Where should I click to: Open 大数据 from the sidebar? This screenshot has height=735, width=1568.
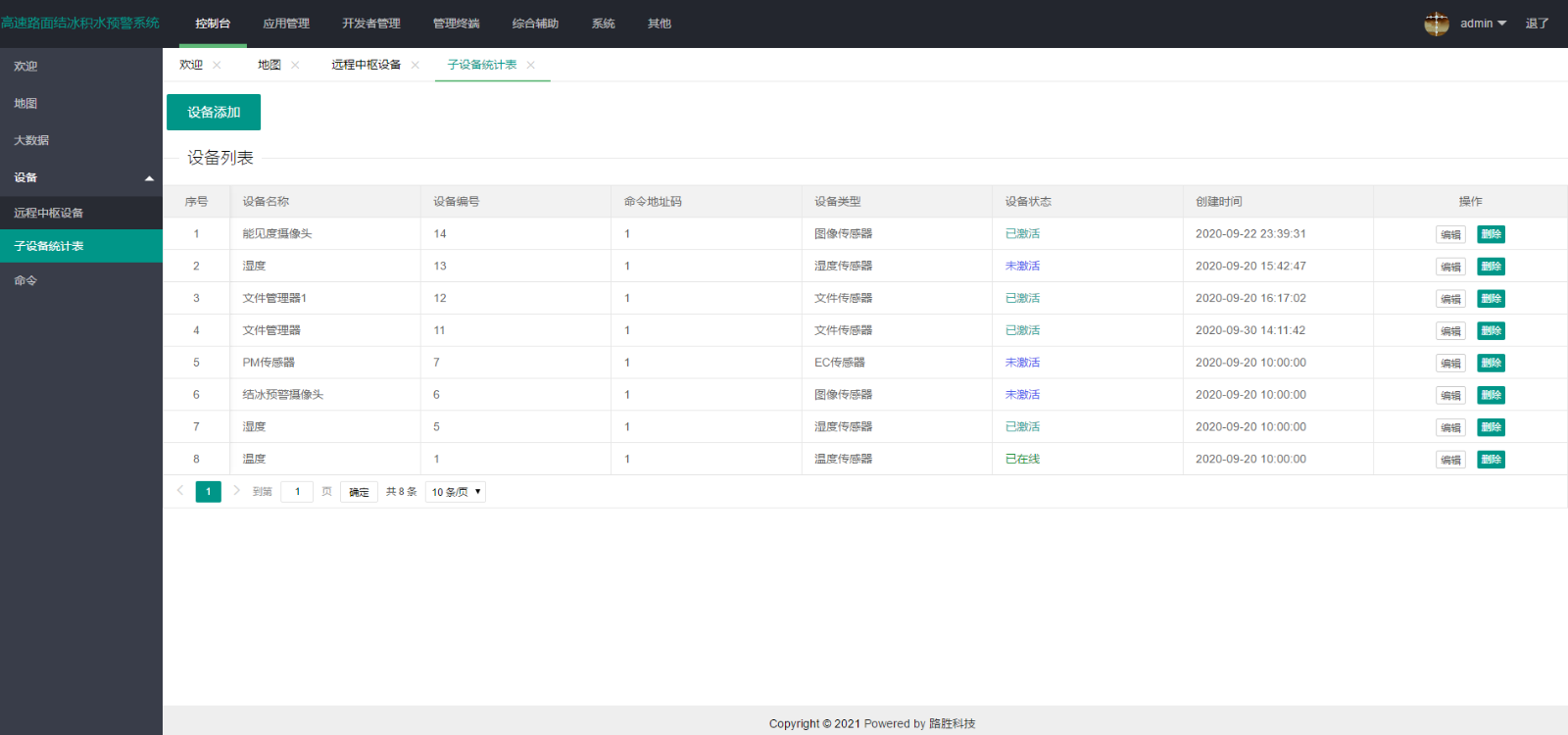coord(31,140)
